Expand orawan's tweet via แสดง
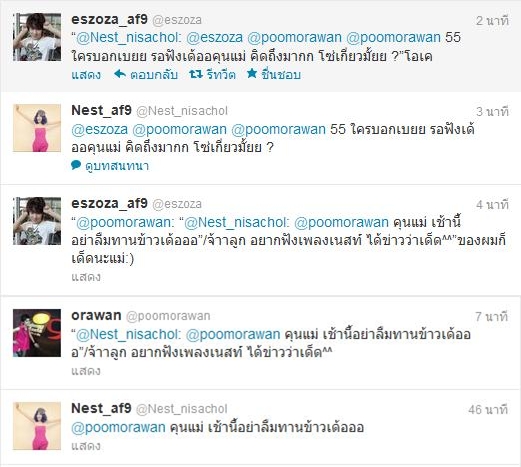The width and height of the screenshot is (521, 467). pyautogui.click(x=86, y=371)
